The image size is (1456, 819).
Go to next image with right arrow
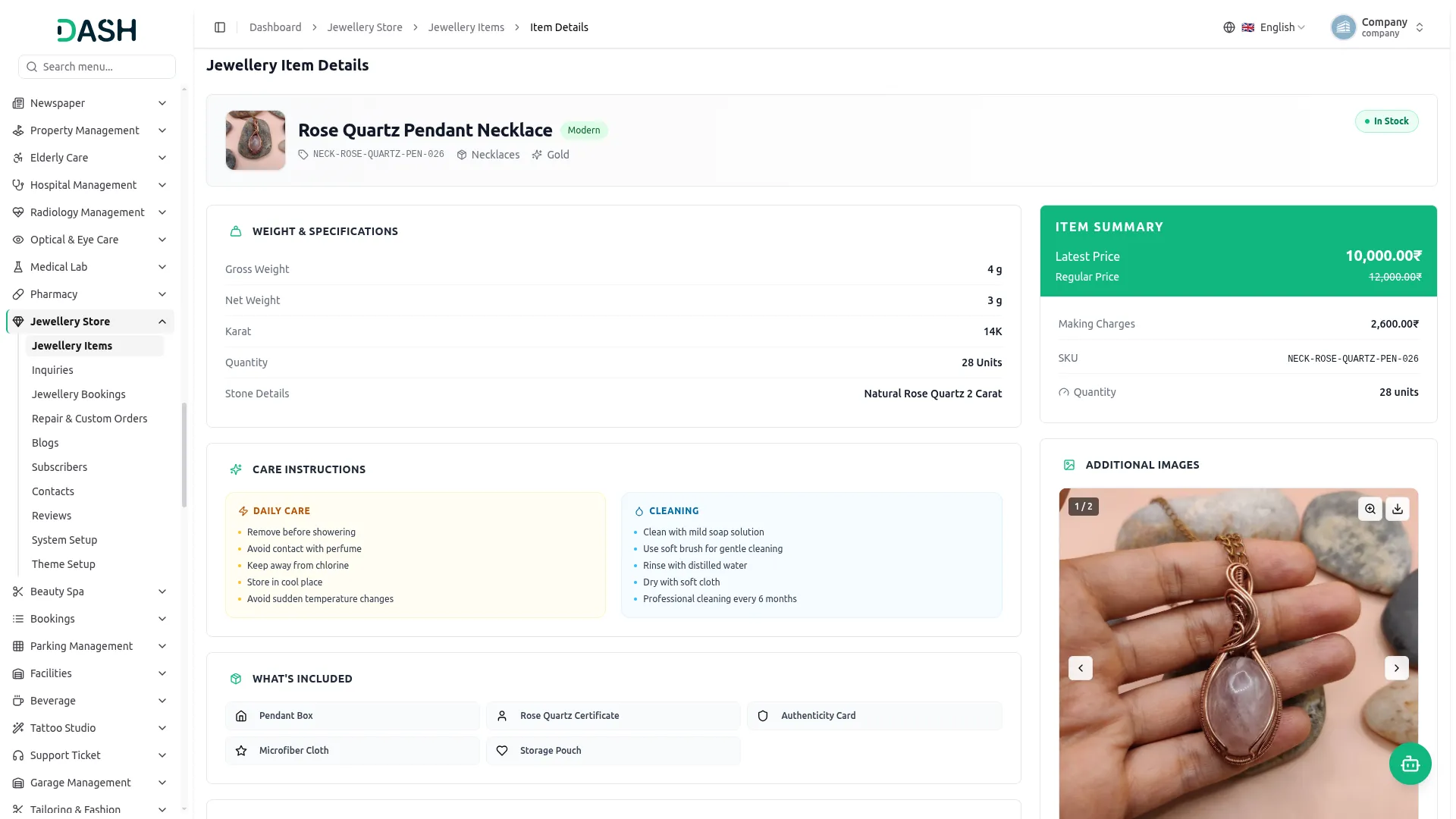click(1397, 668)
